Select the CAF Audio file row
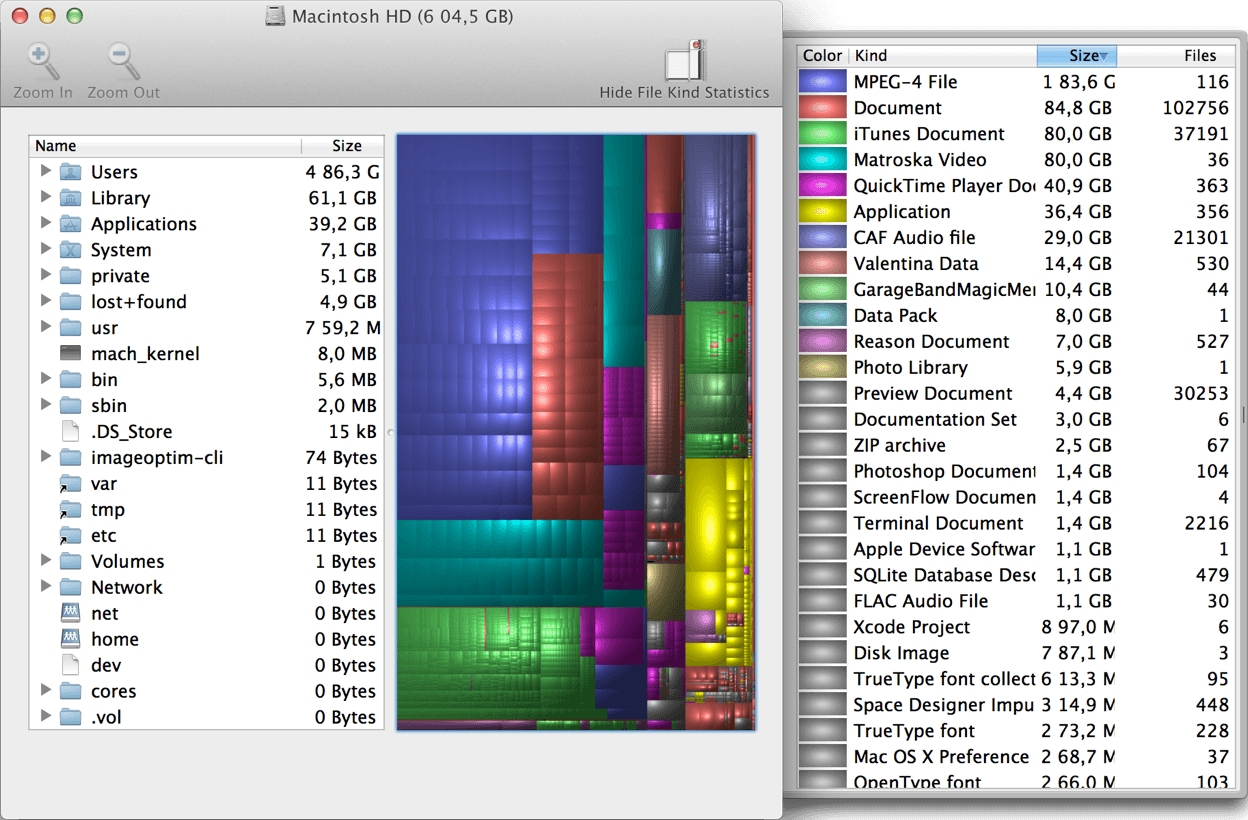The width and height of the screenshot is (1248, 820). 1015,238
